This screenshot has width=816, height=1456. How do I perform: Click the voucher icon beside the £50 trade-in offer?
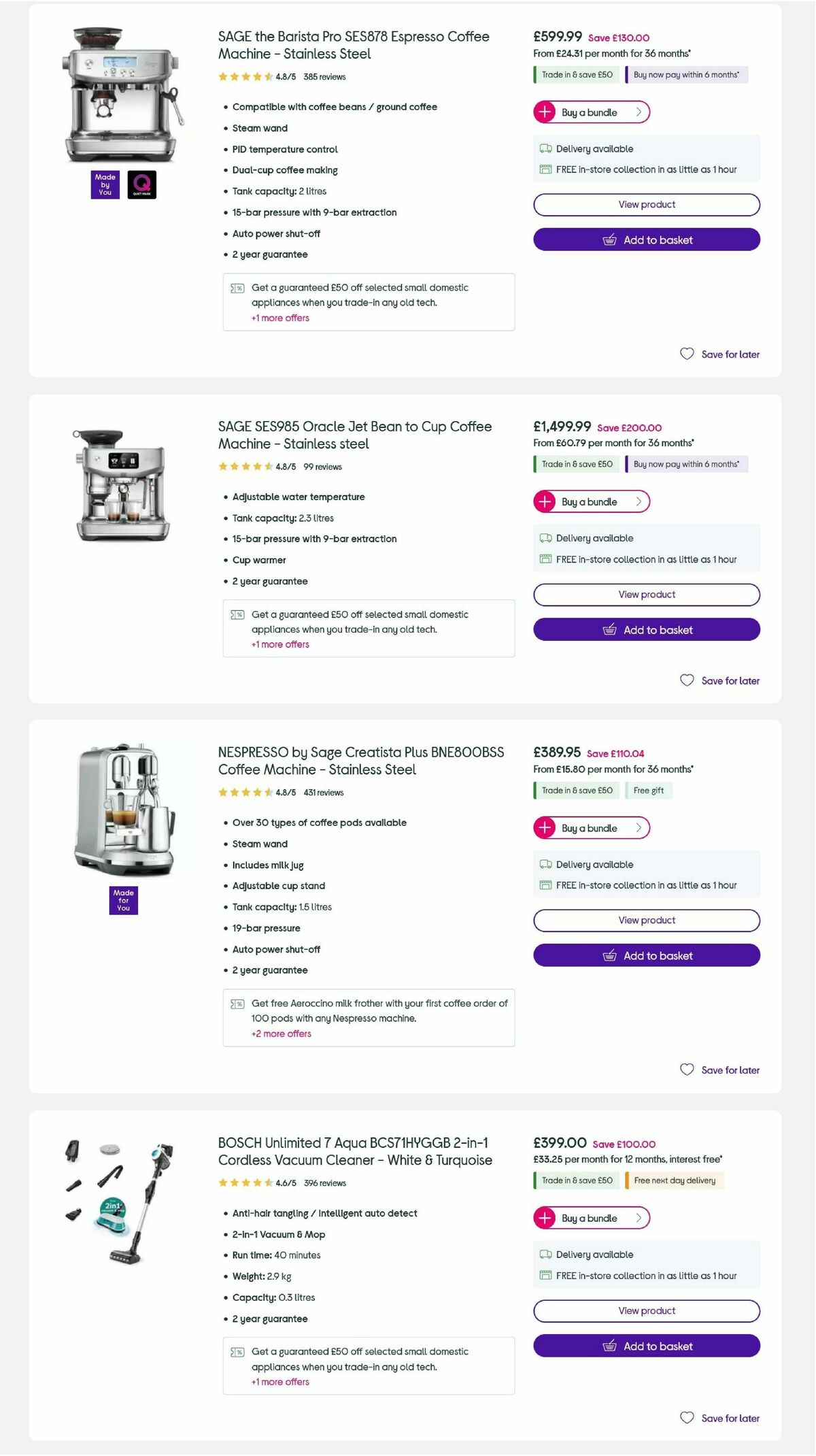click(237, 288)
